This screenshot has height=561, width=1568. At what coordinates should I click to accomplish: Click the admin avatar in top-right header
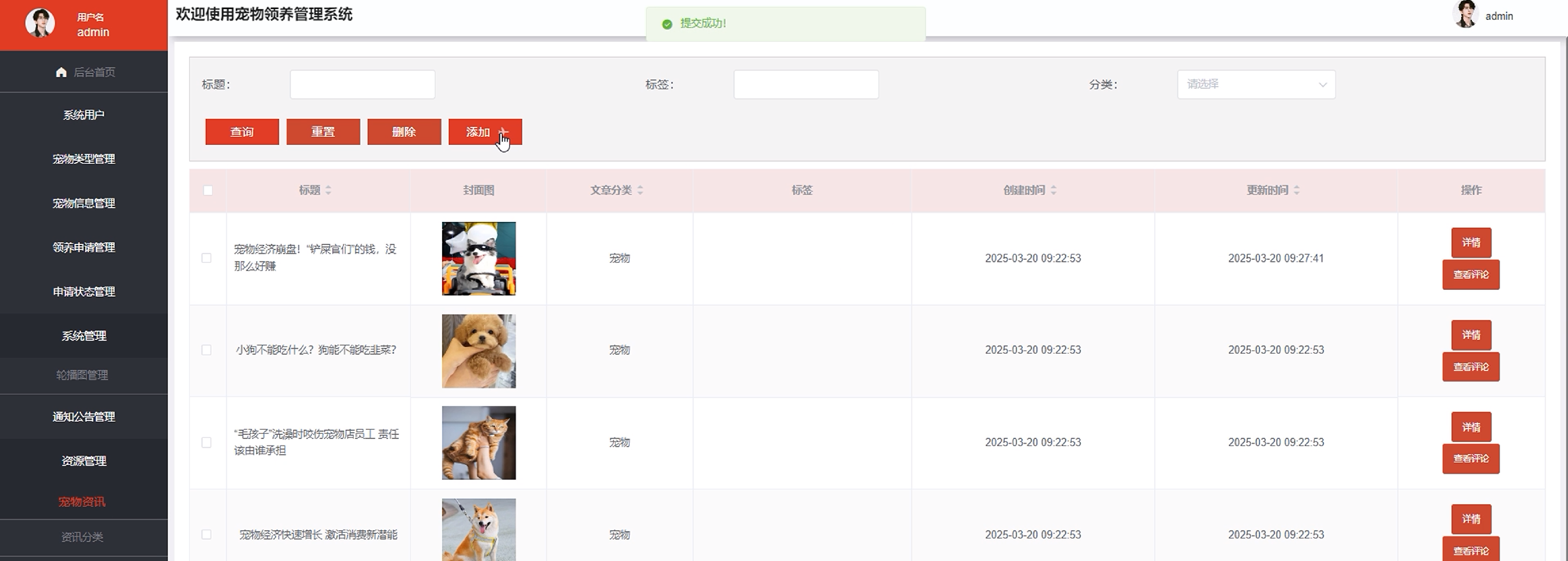(1465, 15)
